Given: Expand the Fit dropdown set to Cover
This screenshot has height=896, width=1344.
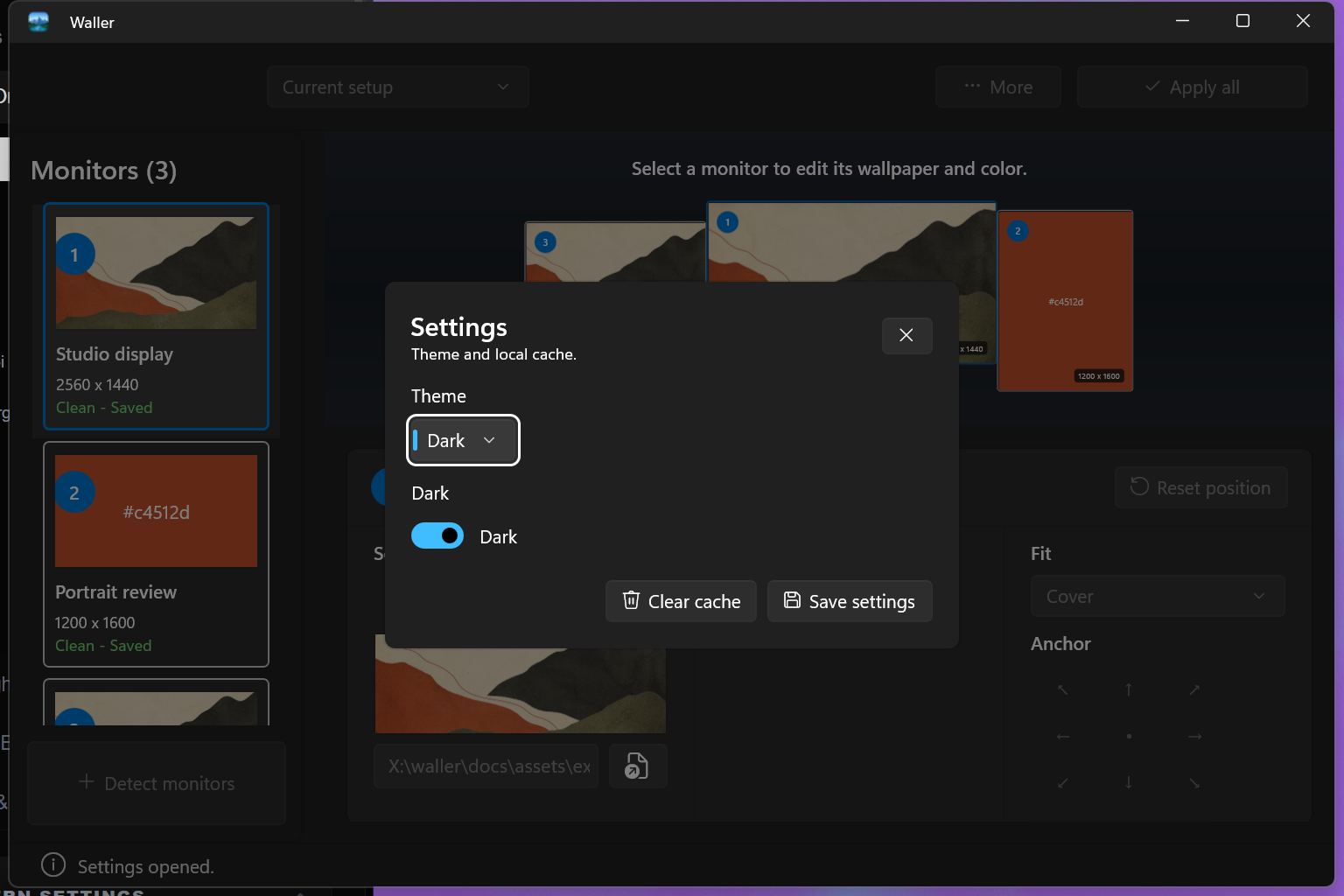Looking at the screenshot, I should 1158,596.
